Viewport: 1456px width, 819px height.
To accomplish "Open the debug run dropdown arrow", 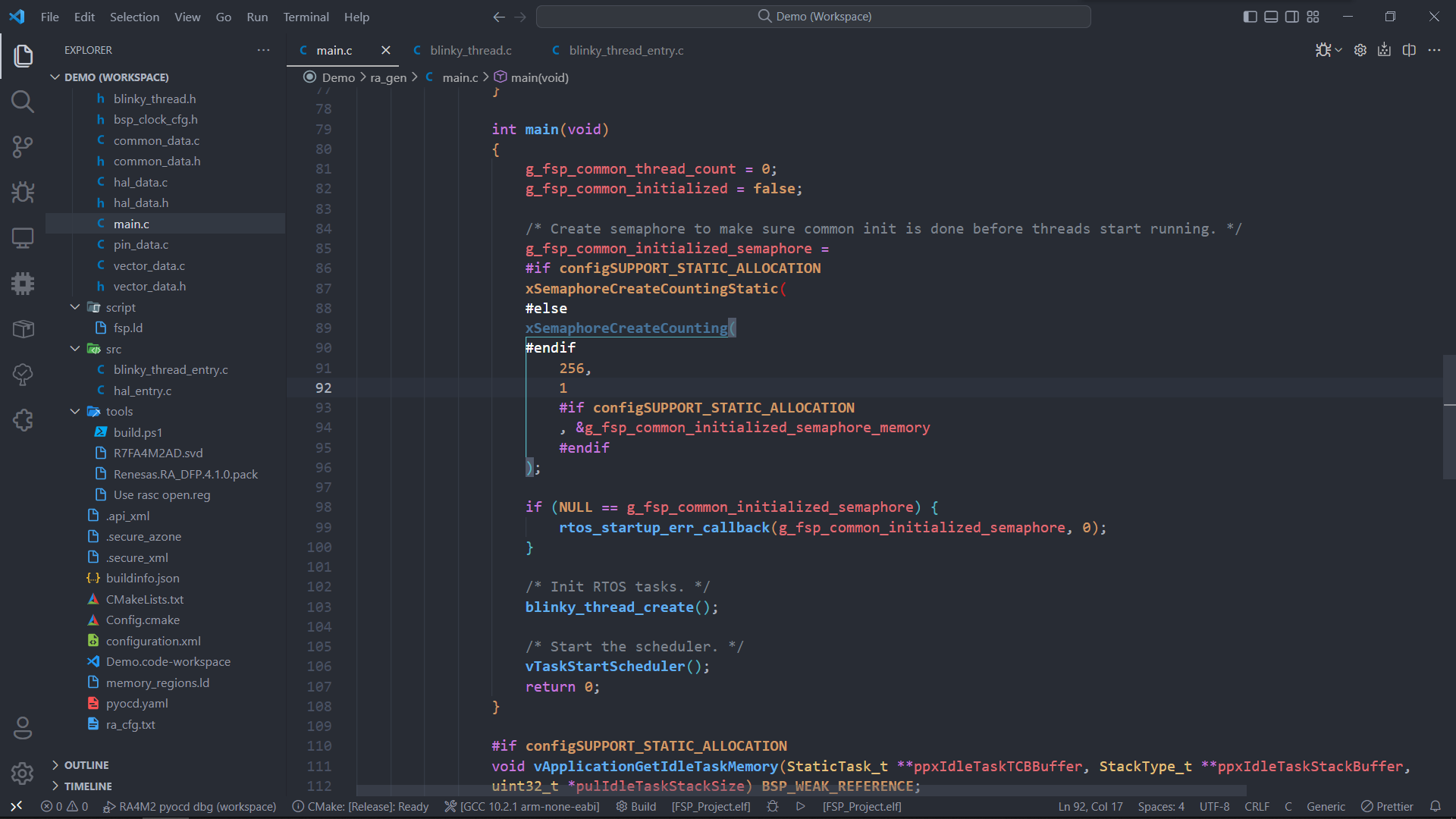I will pos(1338,50).
